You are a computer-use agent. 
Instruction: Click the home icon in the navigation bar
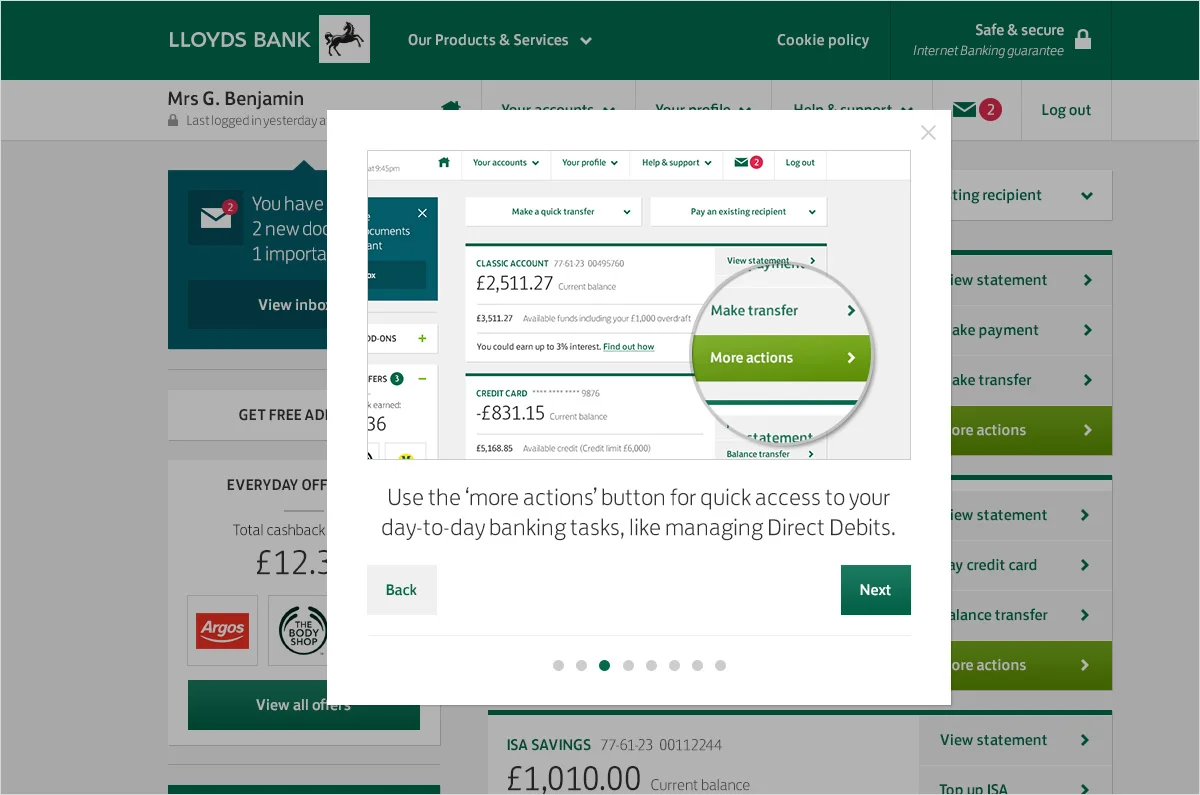[x=451, y=107]
